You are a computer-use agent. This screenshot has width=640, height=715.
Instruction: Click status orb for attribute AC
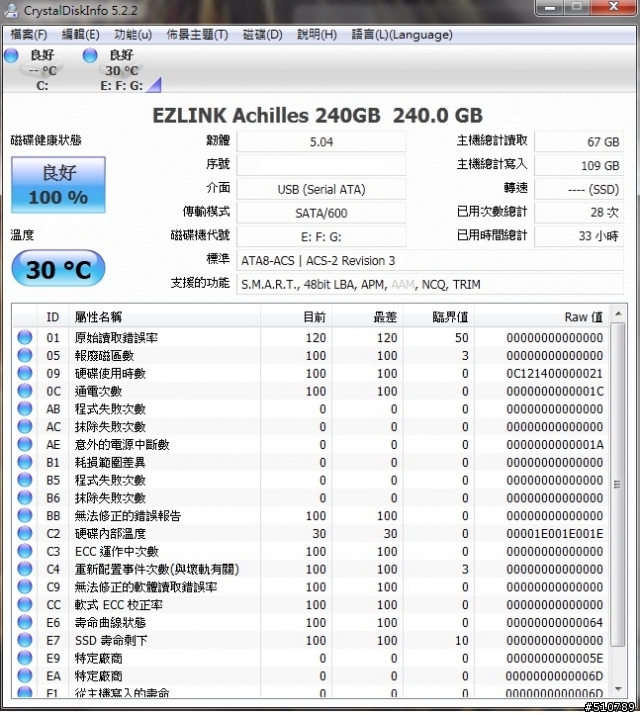pyautogui.click(x=25, y=426)
